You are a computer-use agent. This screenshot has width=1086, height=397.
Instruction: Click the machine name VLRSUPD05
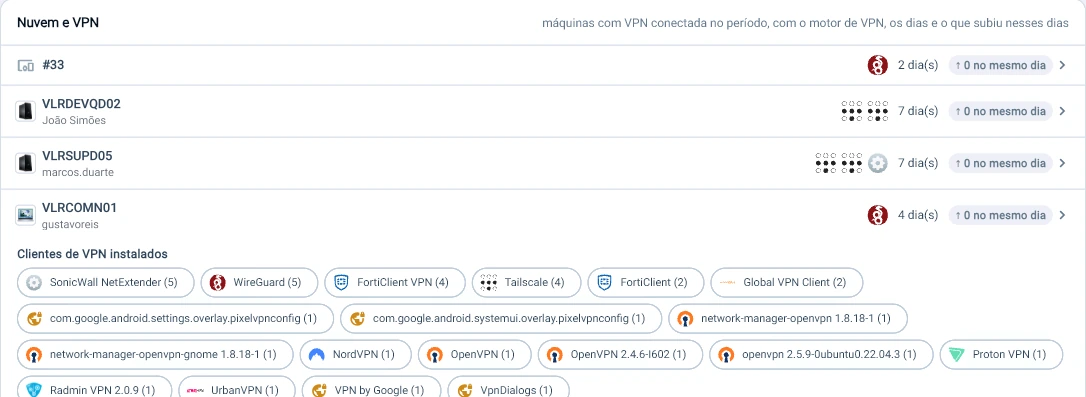[78, 156]
